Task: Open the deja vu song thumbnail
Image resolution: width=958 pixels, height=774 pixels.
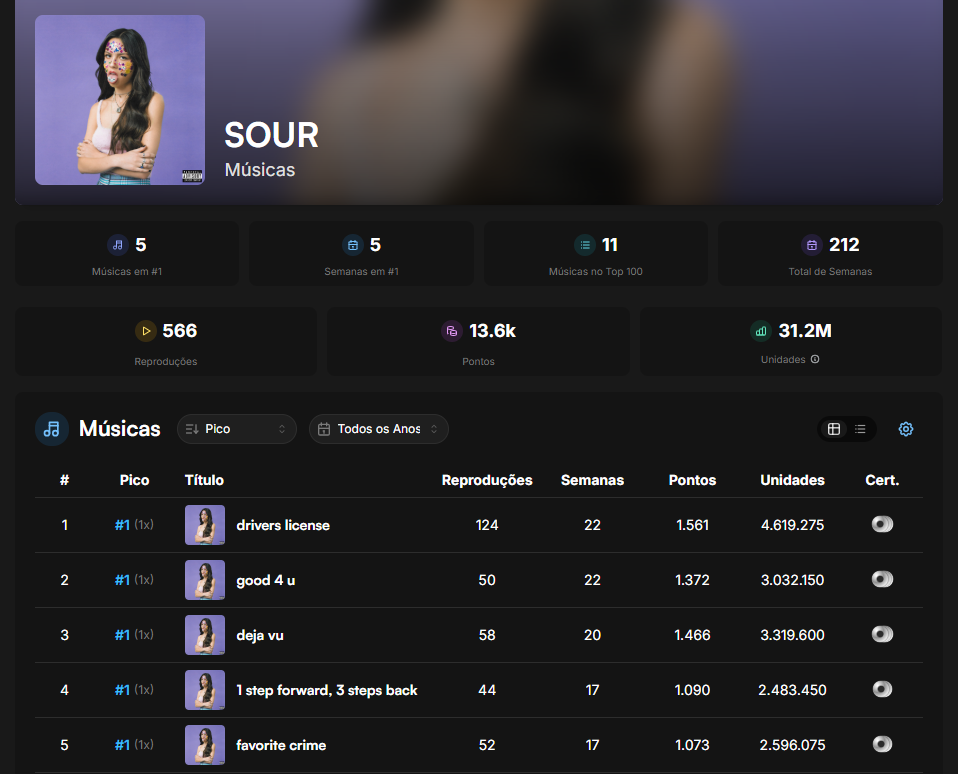Action: tap(205, 635)
